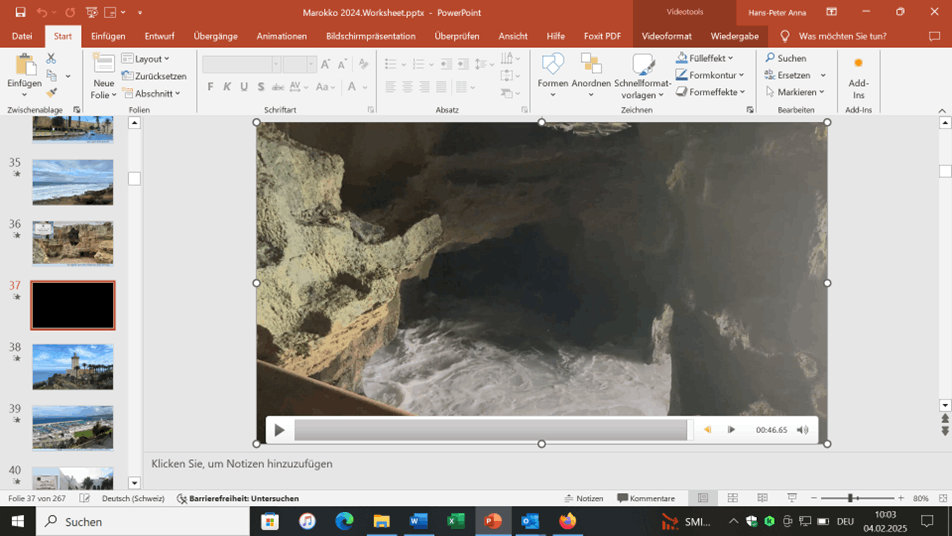Play the video with the play button
The image size is (952, 536).
[x=279, y=430]
